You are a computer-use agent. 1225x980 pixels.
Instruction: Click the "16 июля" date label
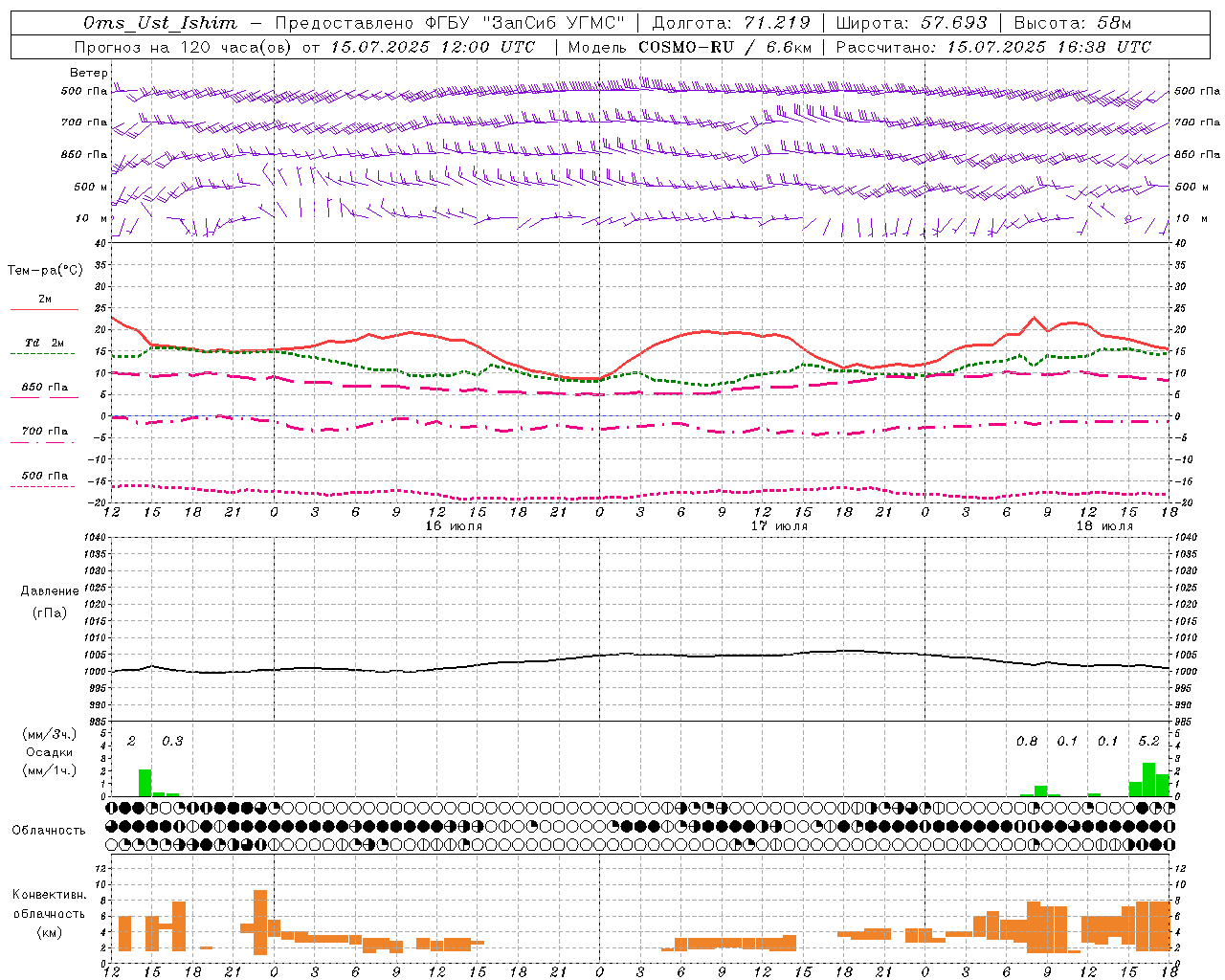click(455, 525)
